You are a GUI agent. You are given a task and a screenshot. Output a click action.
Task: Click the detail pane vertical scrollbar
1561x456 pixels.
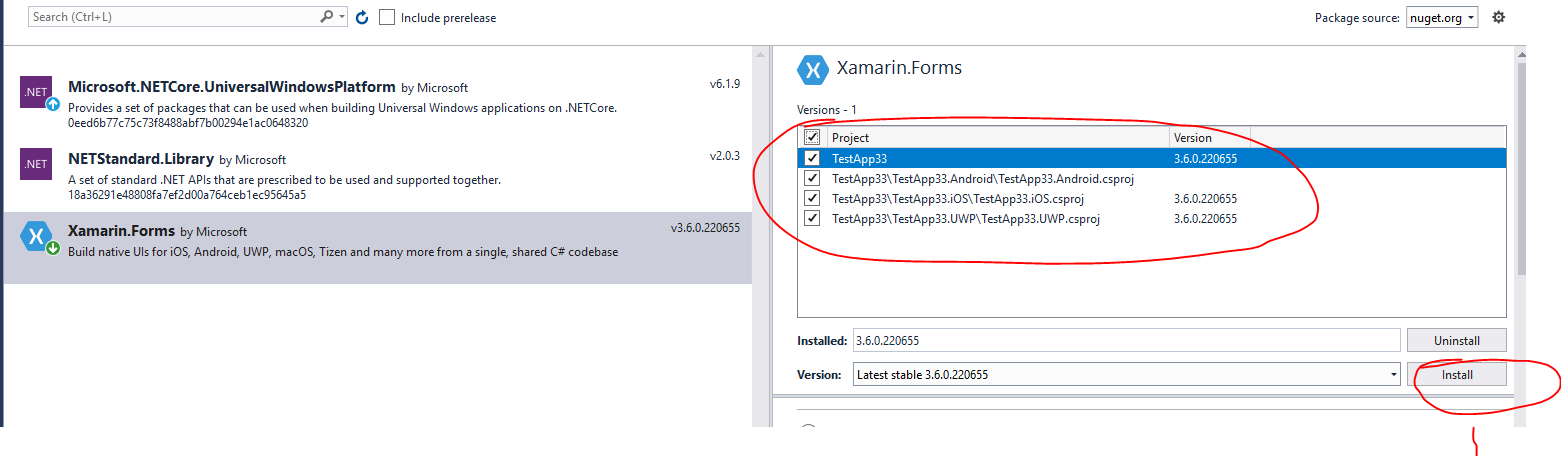(1522, 170)
